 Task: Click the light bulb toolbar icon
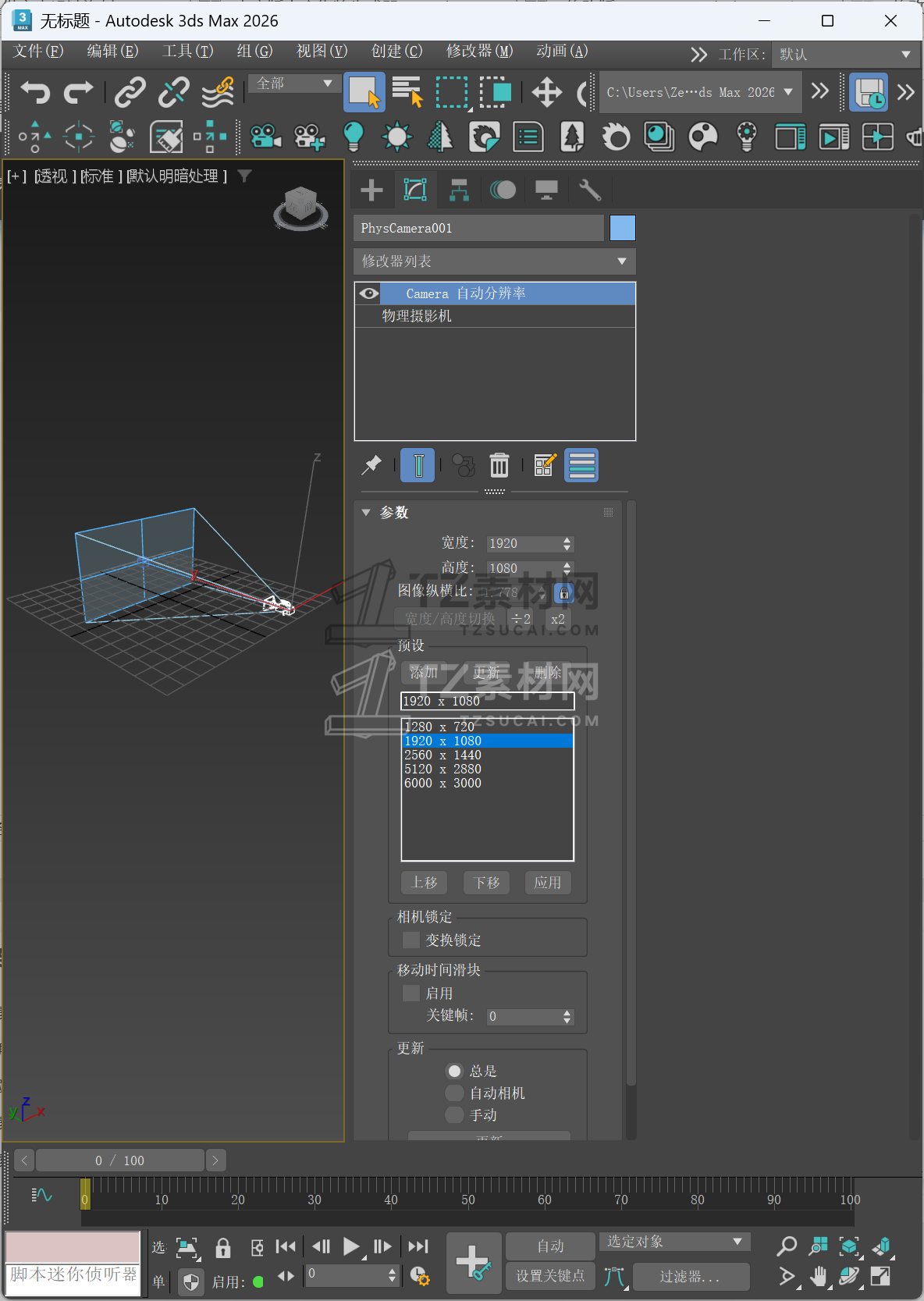(x=354, y=137)
